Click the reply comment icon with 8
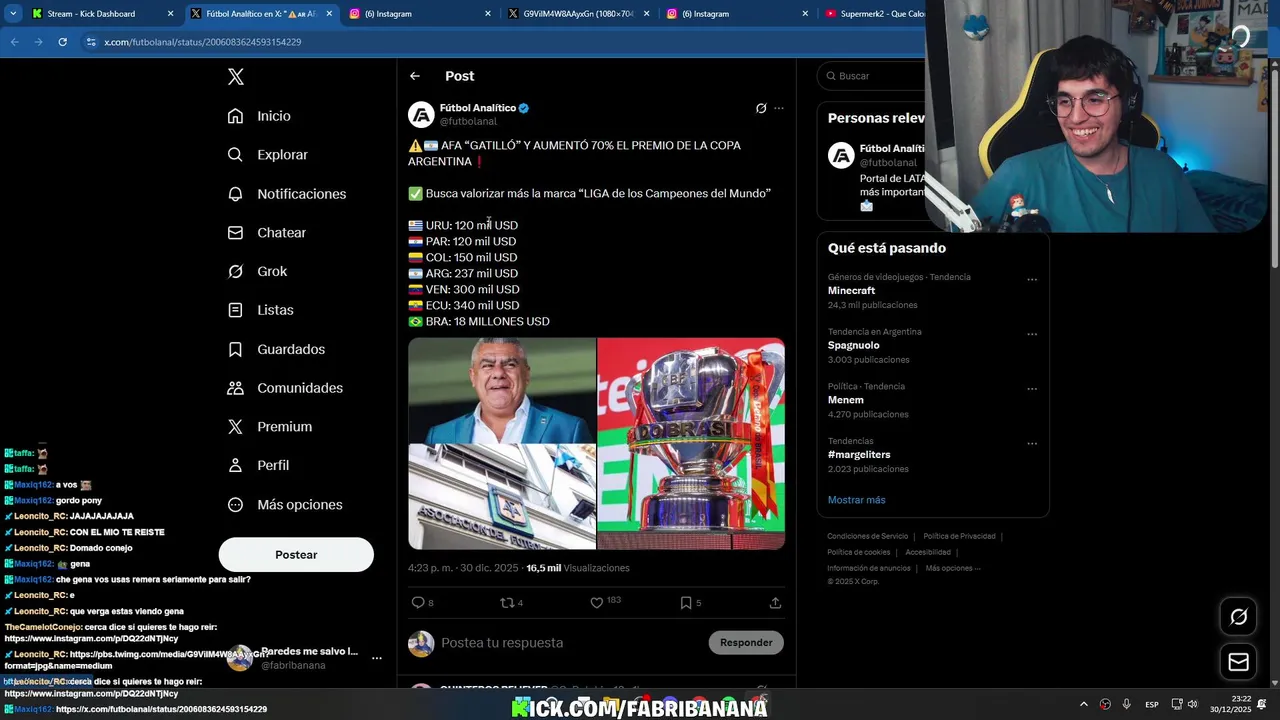This screenshot has width=1280, height=720. [418, 603]
